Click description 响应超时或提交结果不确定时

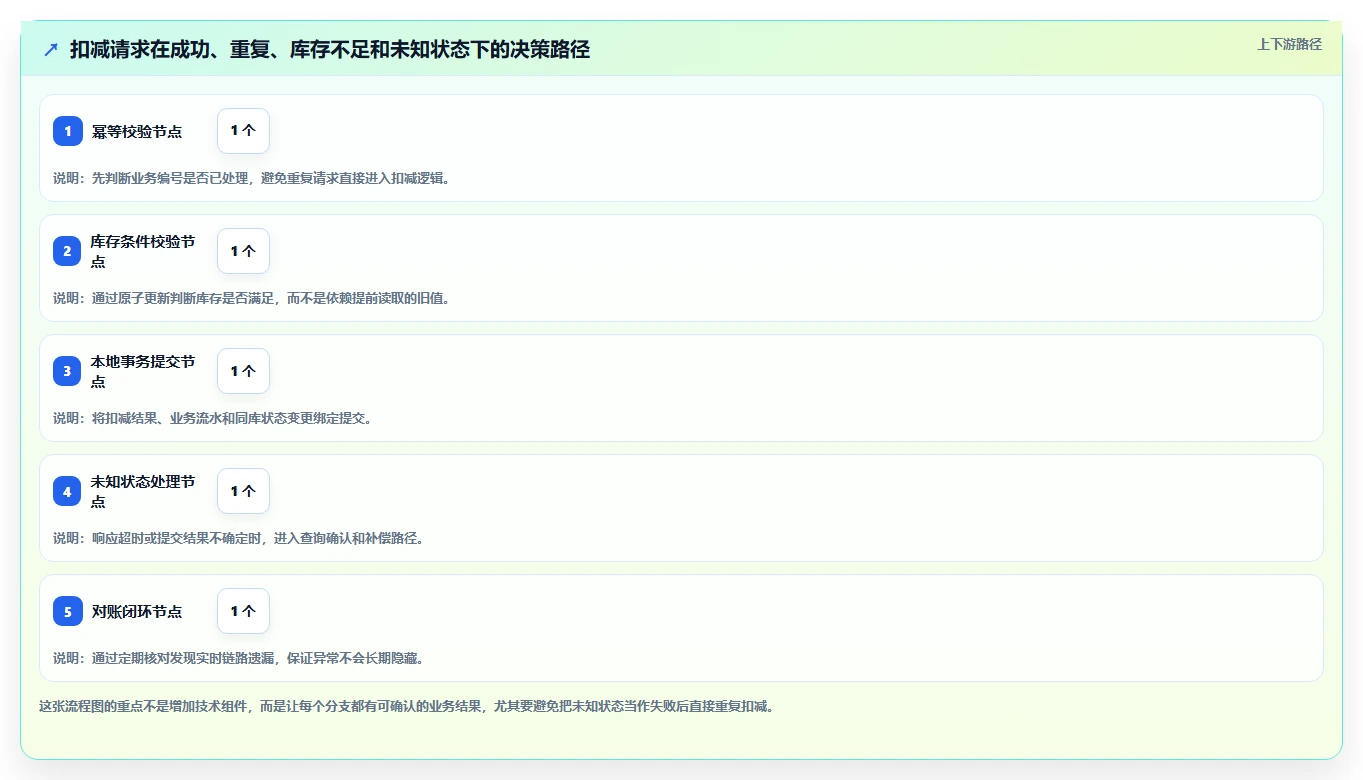(239, 538)
